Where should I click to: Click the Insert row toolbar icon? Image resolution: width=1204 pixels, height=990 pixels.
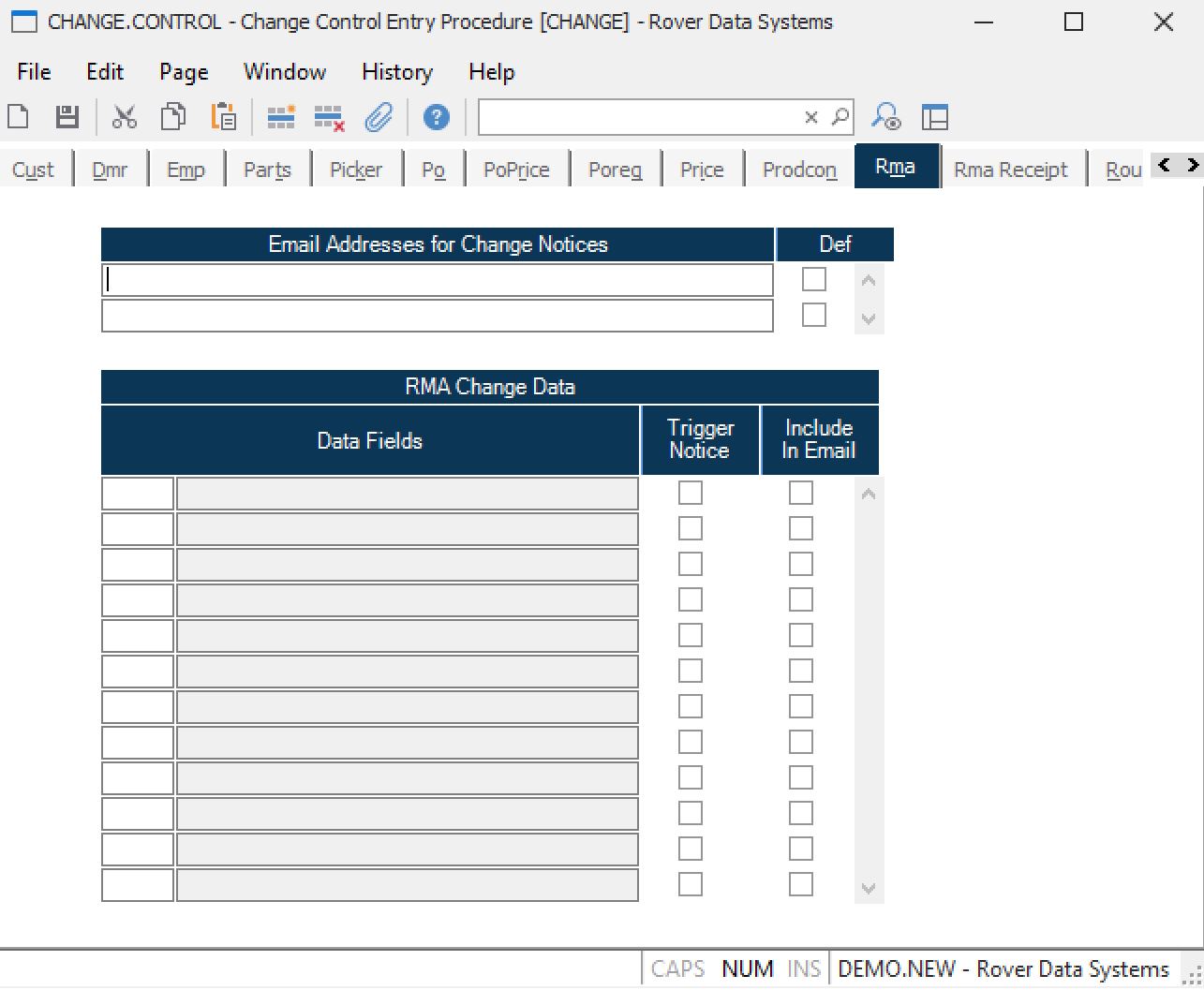point(281,117)
